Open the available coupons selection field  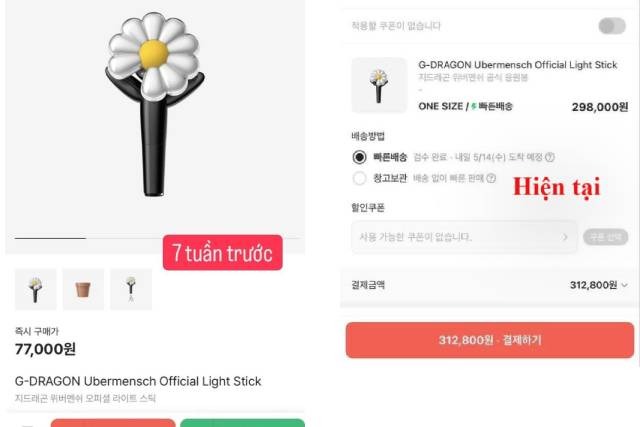coord(464,237)
